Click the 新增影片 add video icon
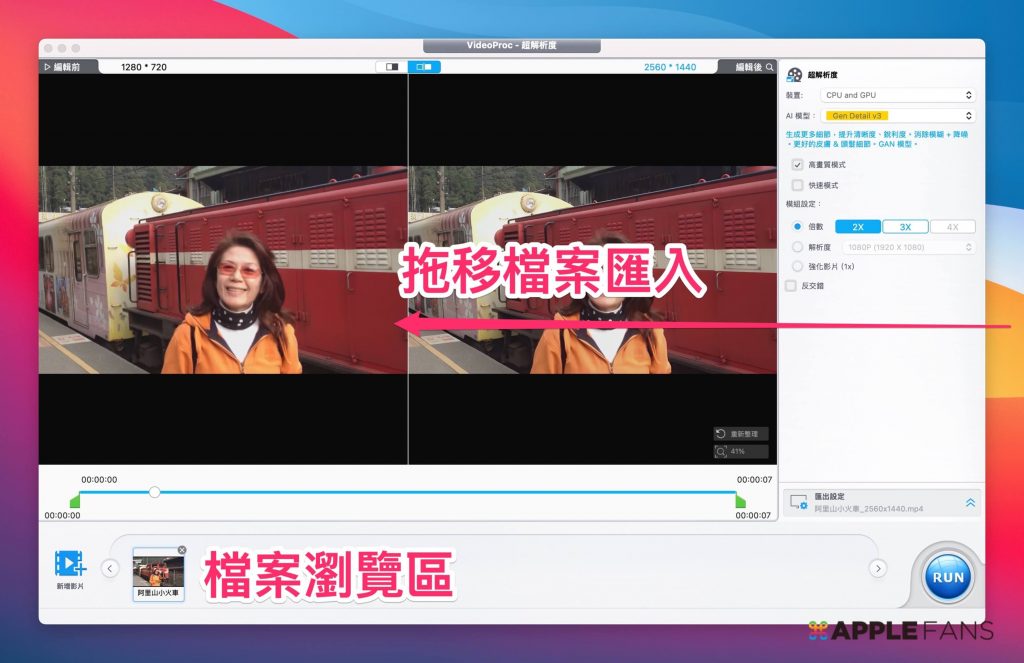Screen dimensions: 1024x663 point(70,564)
